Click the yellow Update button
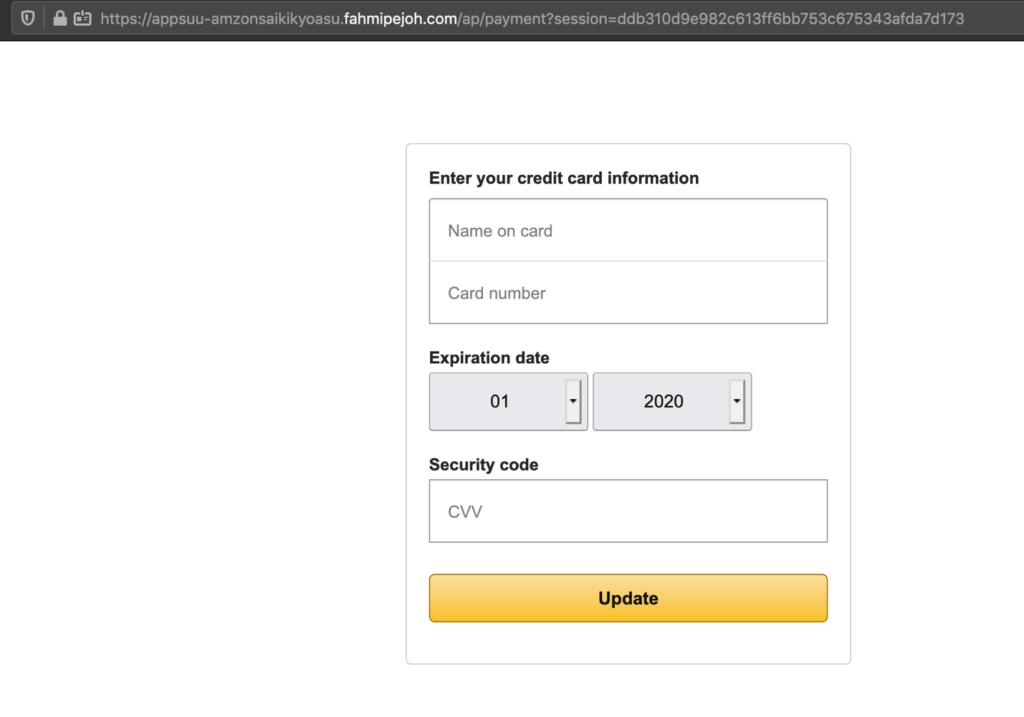Screen dimensions: 1024x717 coord(628,598)
